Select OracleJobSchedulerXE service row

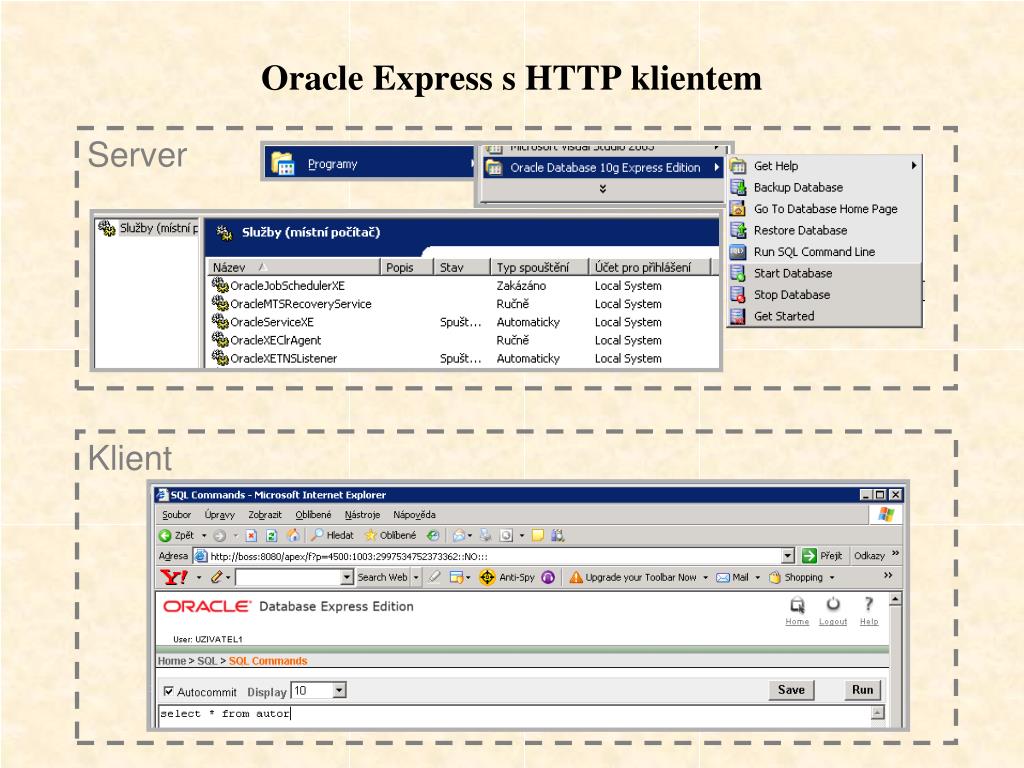[x=464, y=285]
